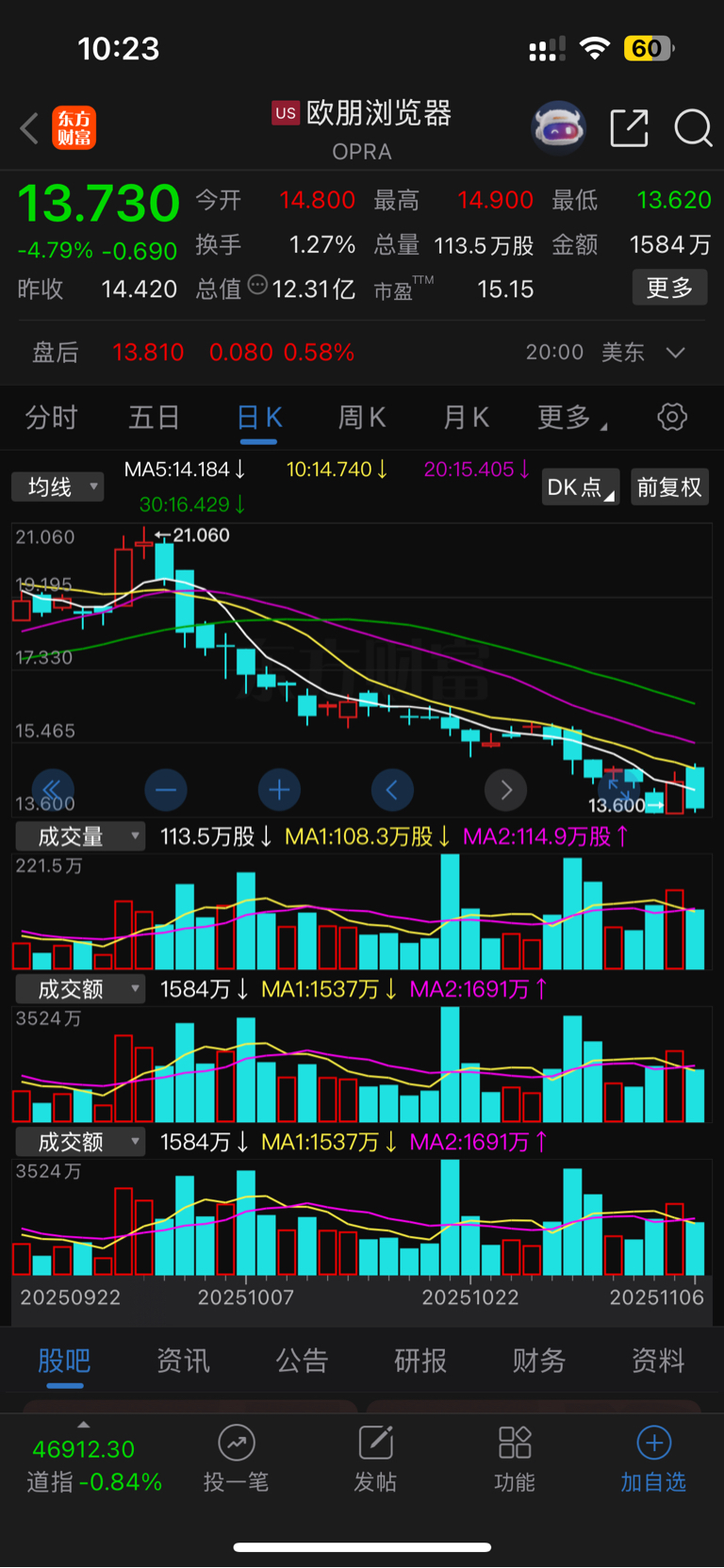Open the search magnifier icon

click(693, 127)
